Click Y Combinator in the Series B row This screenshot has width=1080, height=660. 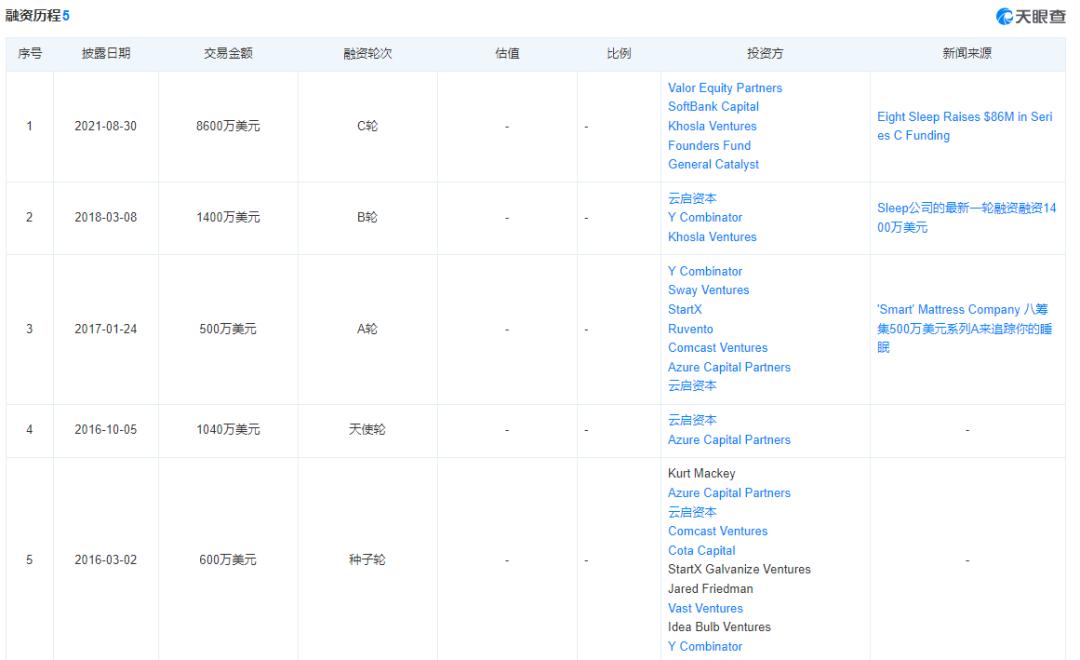(x=705, y=217)
